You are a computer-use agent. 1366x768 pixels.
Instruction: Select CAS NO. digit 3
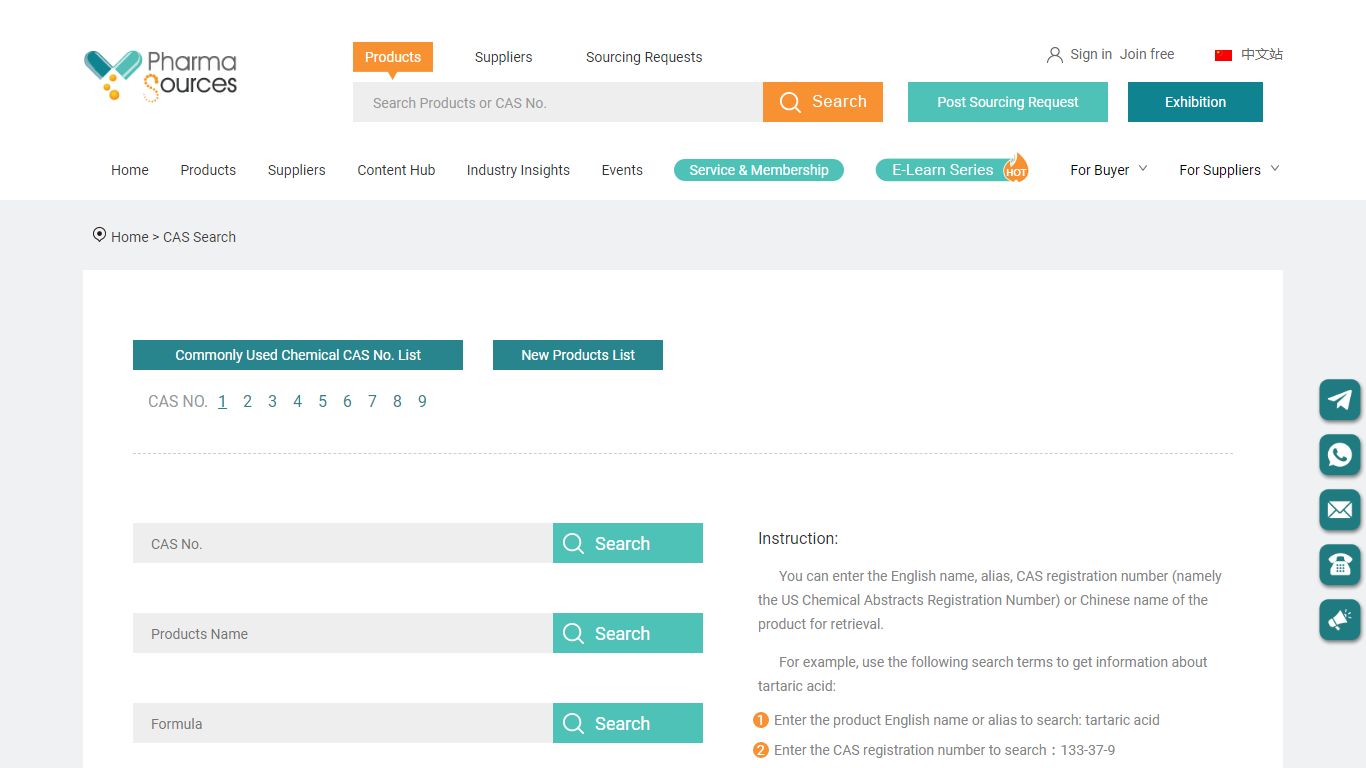(272, 401)
